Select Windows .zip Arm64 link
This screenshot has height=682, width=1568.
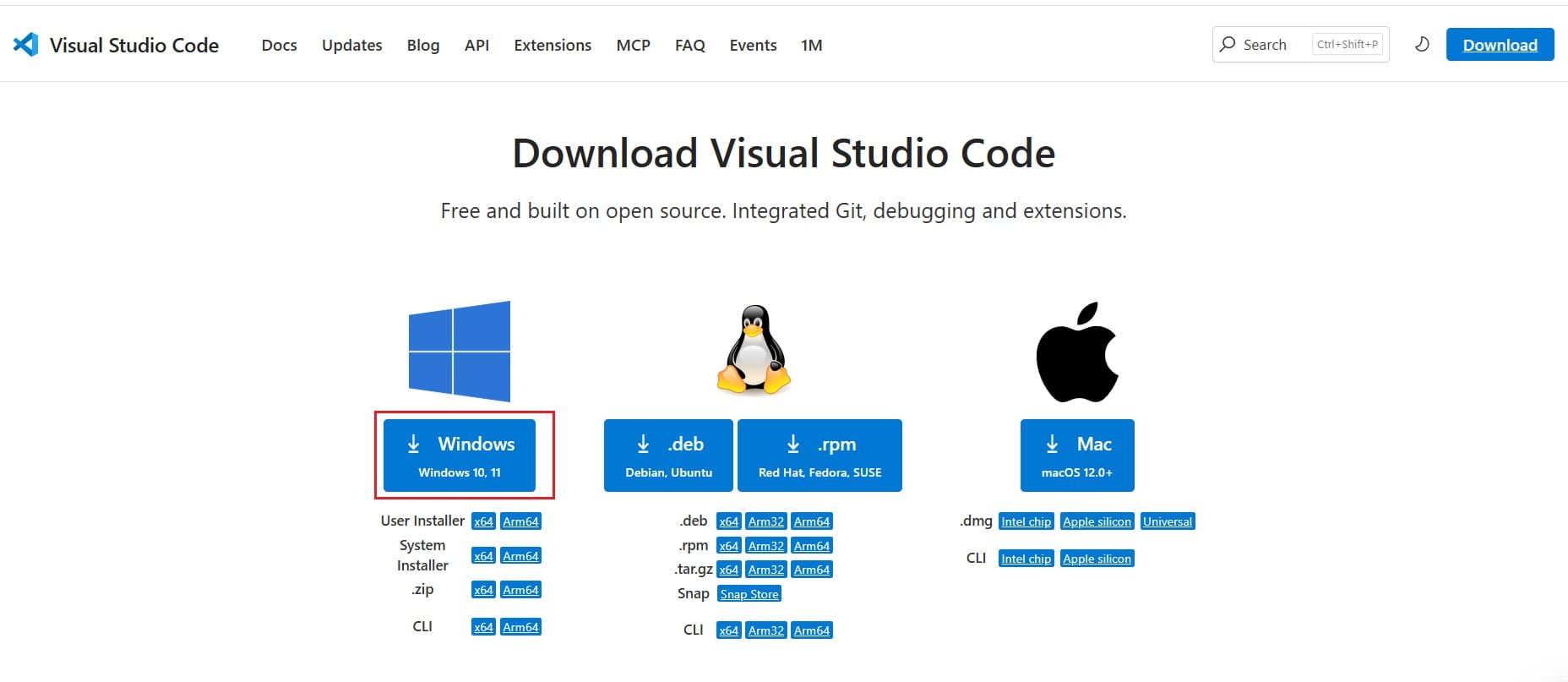(x=520, y=590)
